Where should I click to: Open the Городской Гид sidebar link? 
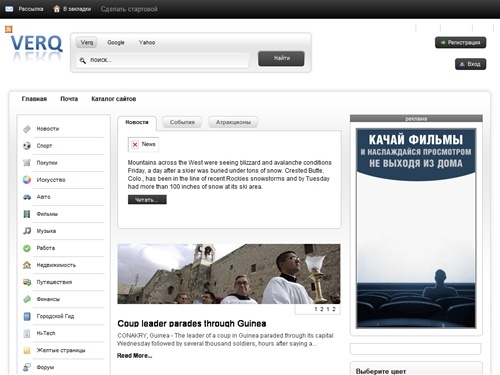[55, 316]
